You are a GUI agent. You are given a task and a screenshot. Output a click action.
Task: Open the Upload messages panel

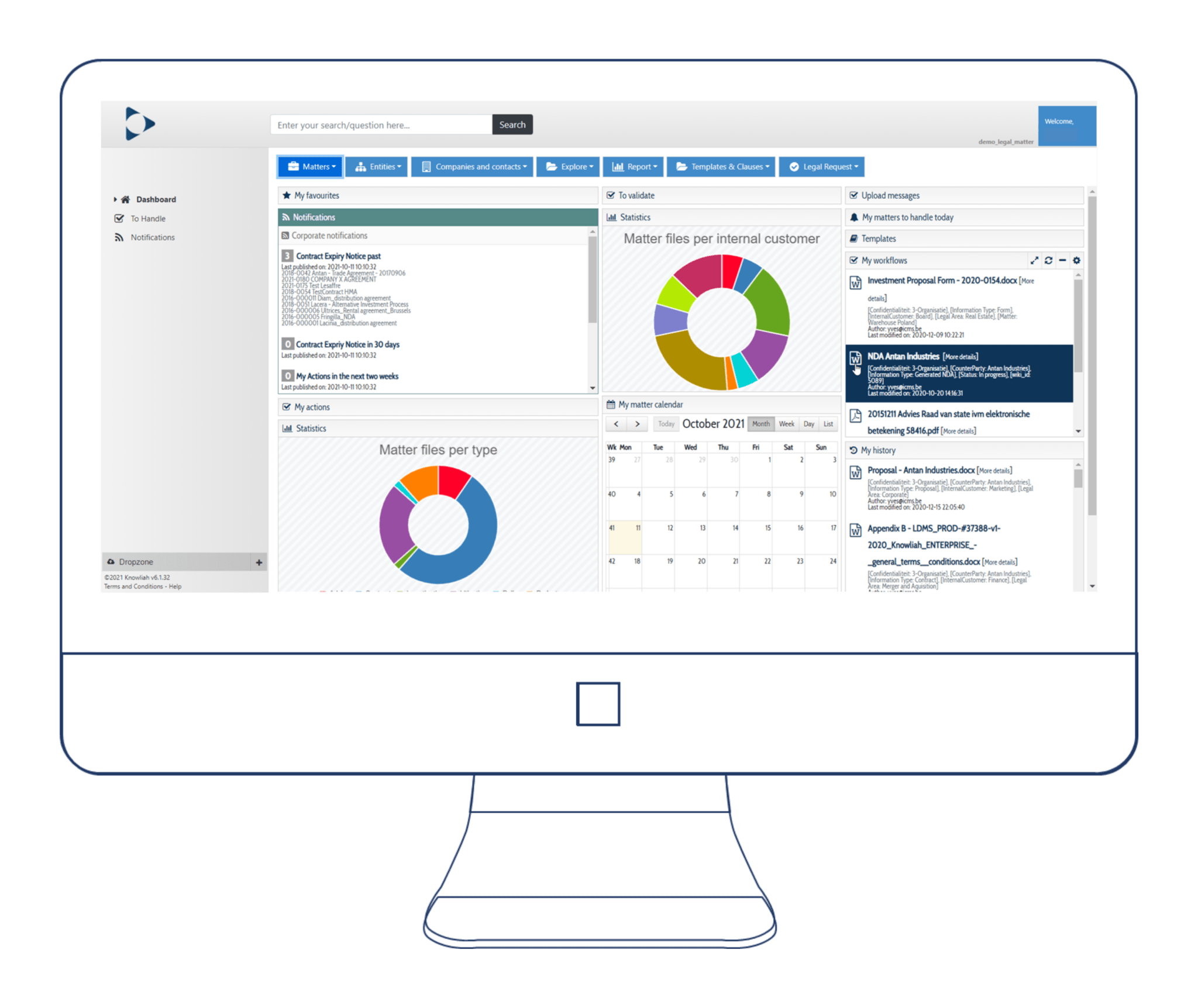point(964,195)
